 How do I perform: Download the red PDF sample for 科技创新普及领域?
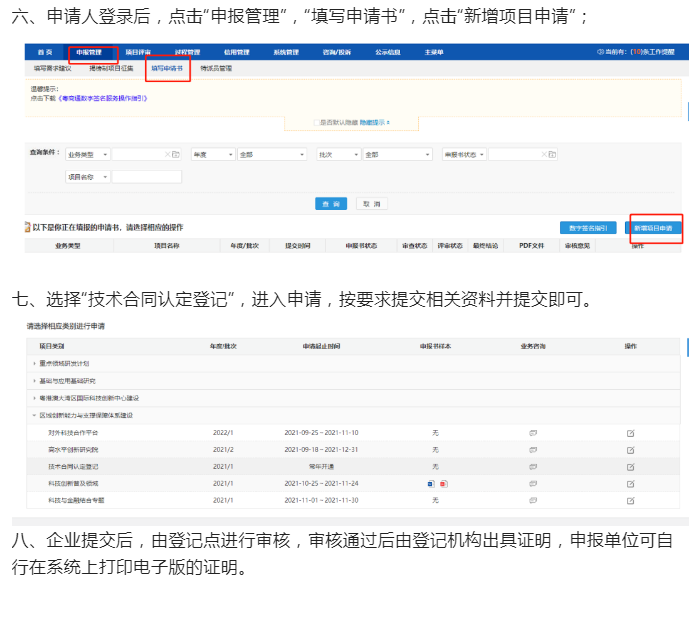tap(443, 483)
